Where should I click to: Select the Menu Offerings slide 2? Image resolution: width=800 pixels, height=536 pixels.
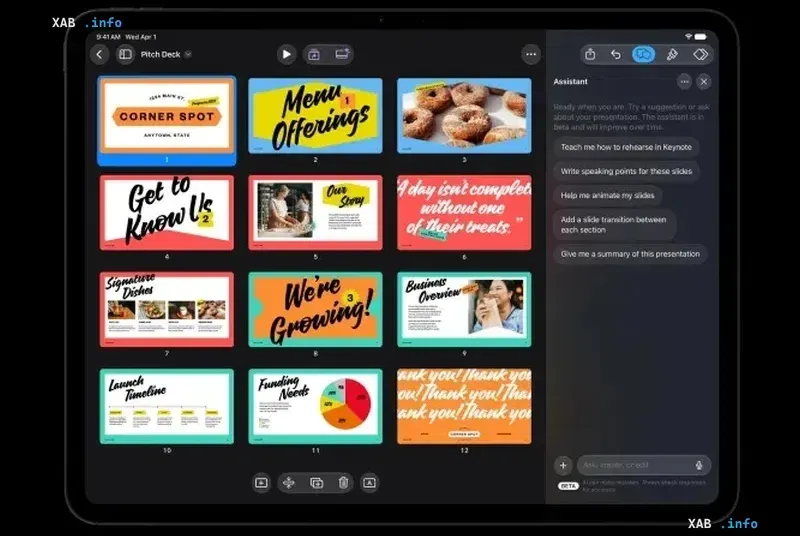coord(315,116)
